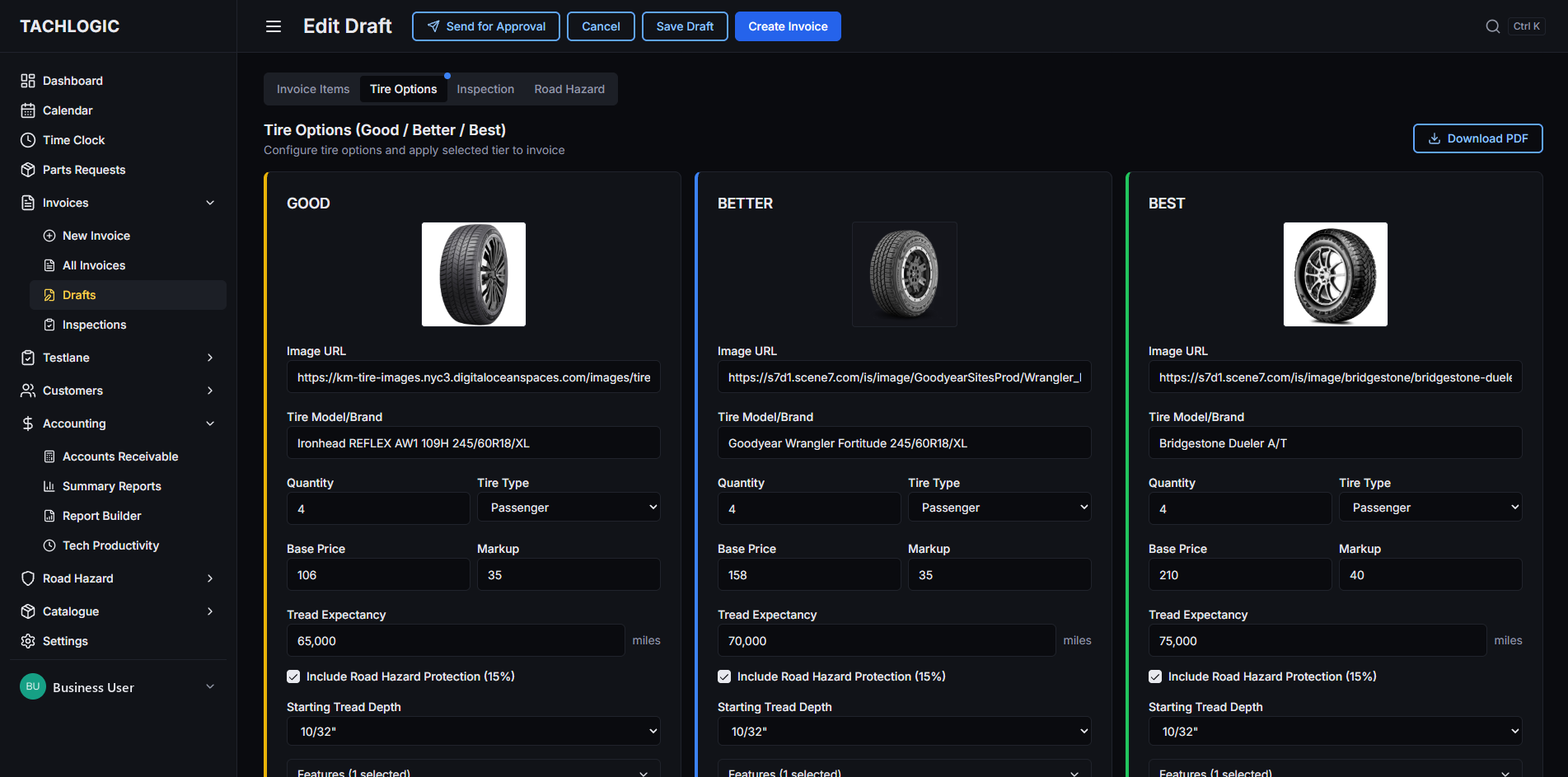Open Drafts in the sidebar
Image resolution: width=1568 pixels, height=777 pixels.
pyautogui.click(x=128, y=295)
